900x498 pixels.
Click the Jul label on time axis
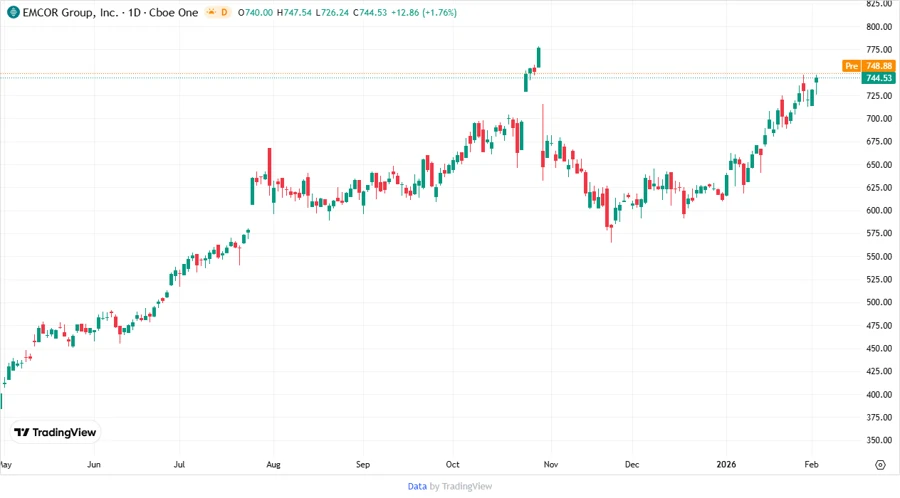[179, 464]
